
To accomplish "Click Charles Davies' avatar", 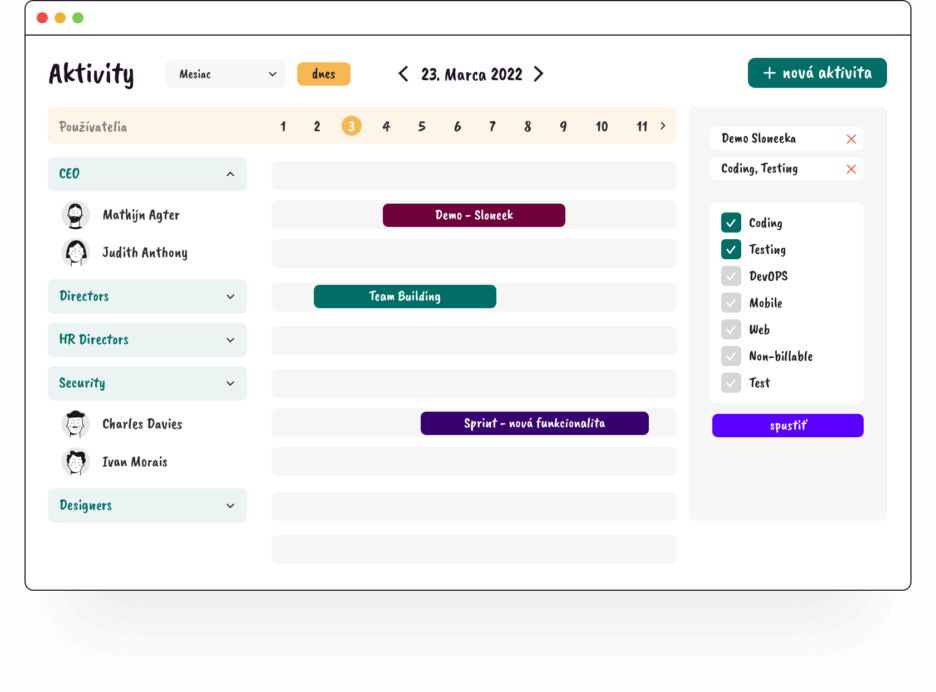I will [75, 424].
